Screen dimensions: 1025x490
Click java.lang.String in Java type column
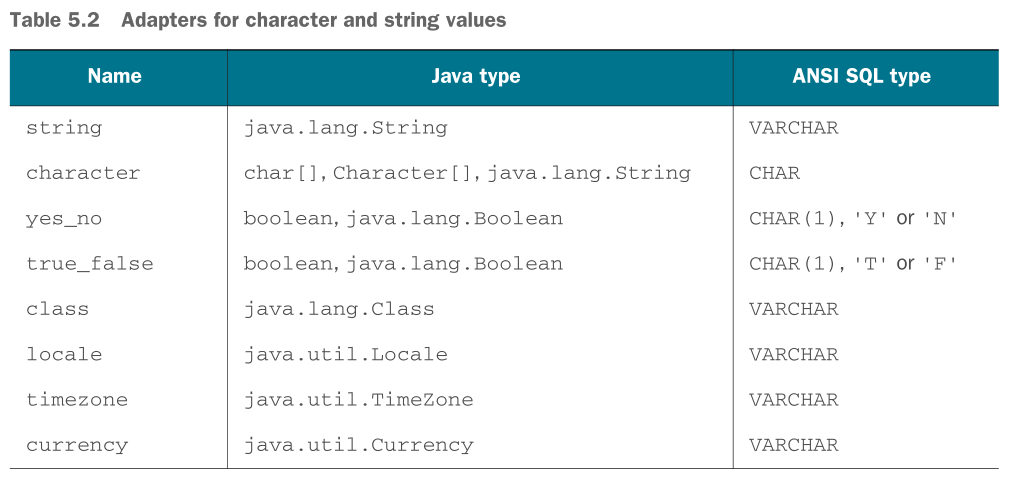346,127
